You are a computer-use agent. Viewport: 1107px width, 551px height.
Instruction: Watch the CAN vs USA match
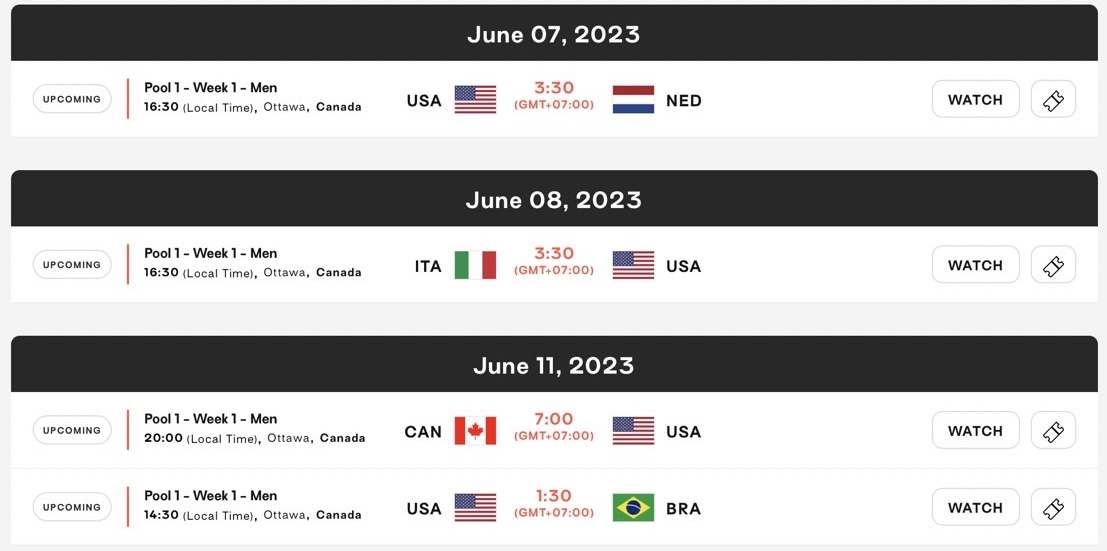[x=976, y=430]
